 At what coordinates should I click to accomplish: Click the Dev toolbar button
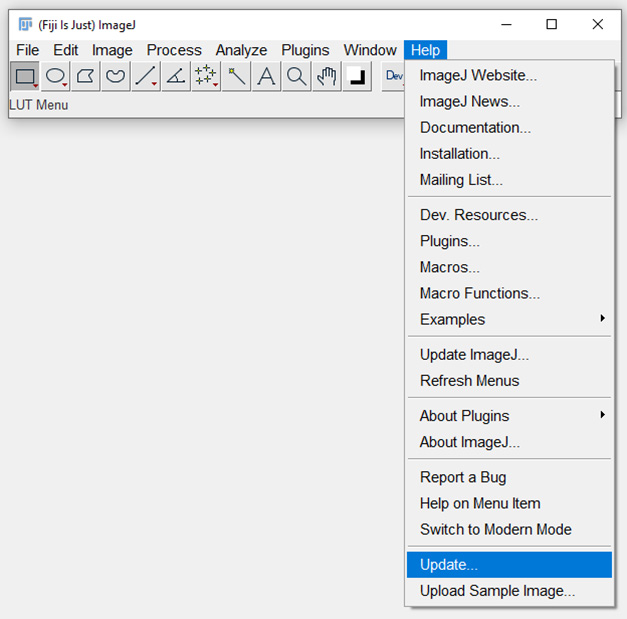coord(393,76)
